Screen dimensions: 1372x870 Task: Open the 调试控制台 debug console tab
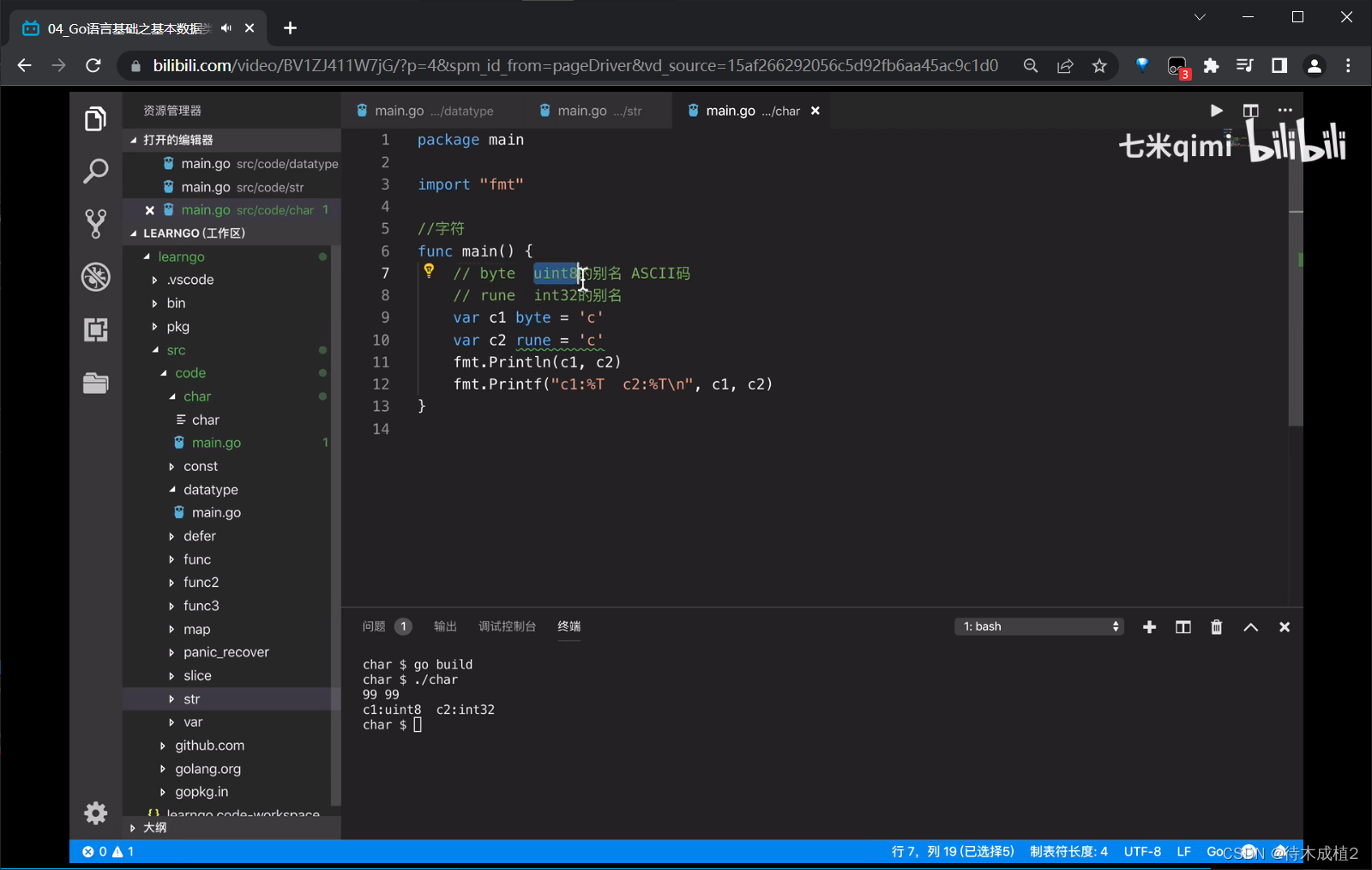pos(507,626)
